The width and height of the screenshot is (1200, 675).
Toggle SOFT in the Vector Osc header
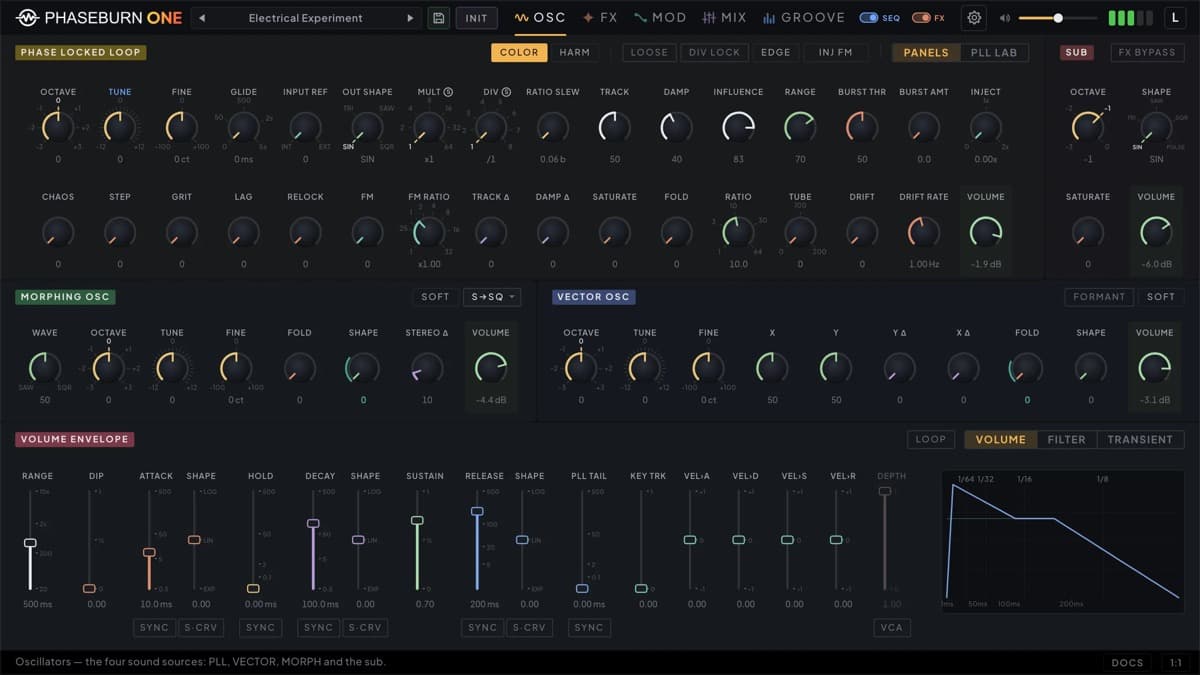click(1161, 297)
